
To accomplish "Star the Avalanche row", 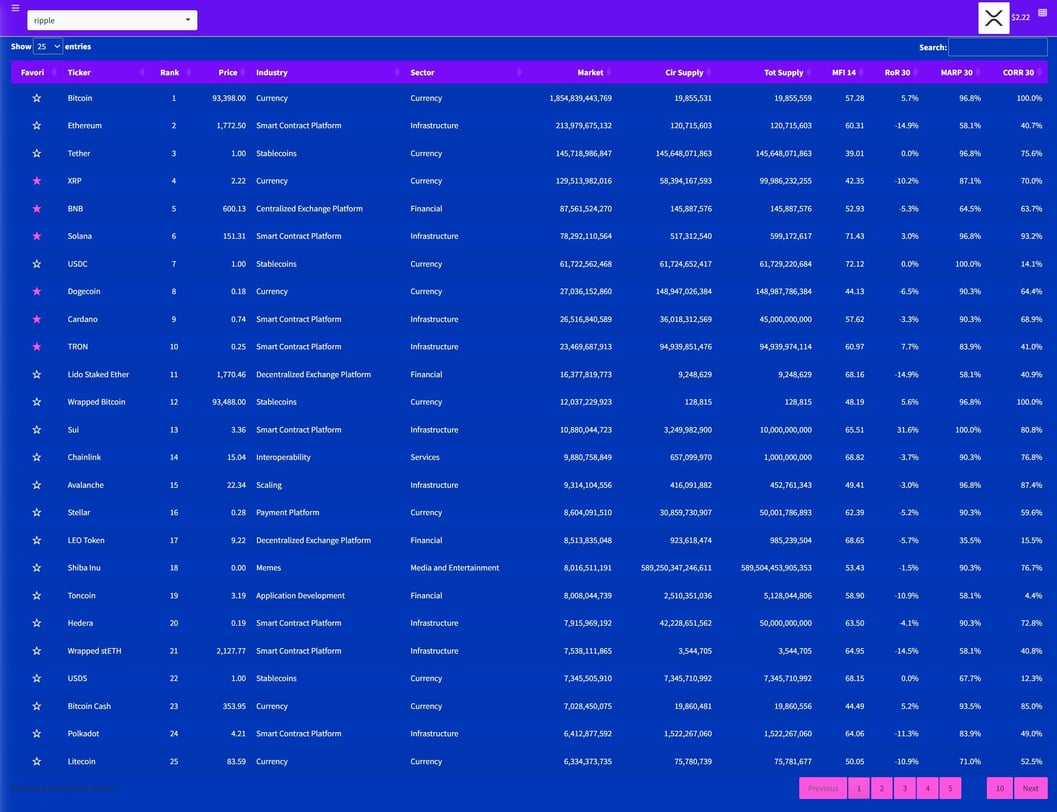I will point(36,485).
